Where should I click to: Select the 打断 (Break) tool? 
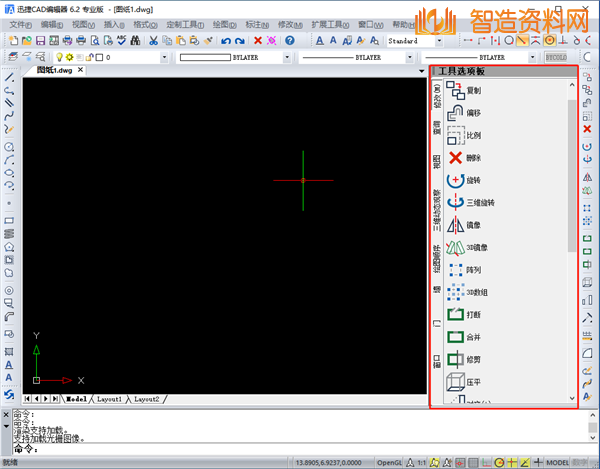click(x=456, y=314)
